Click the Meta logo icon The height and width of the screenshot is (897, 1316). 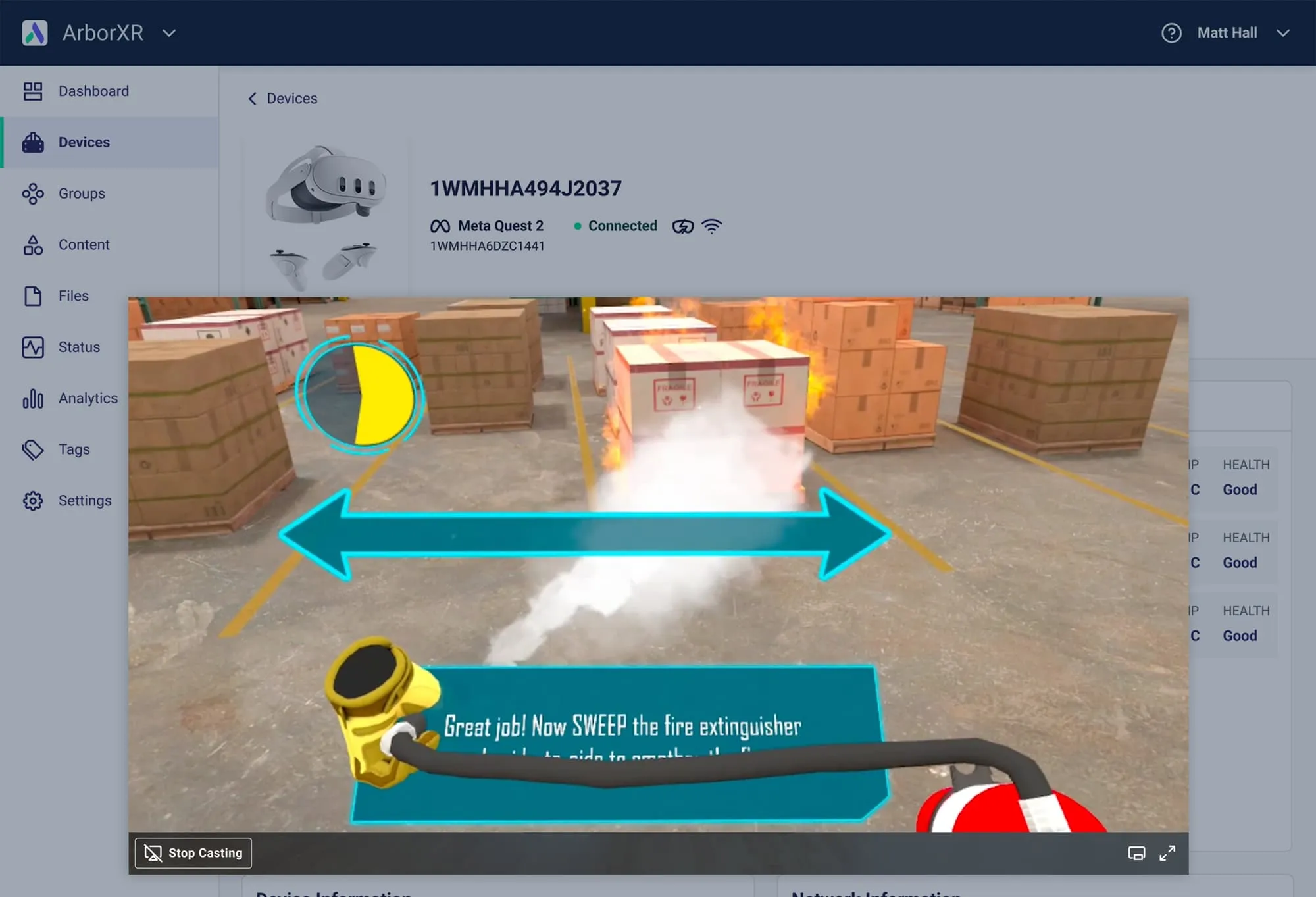(x=440, y=226)
